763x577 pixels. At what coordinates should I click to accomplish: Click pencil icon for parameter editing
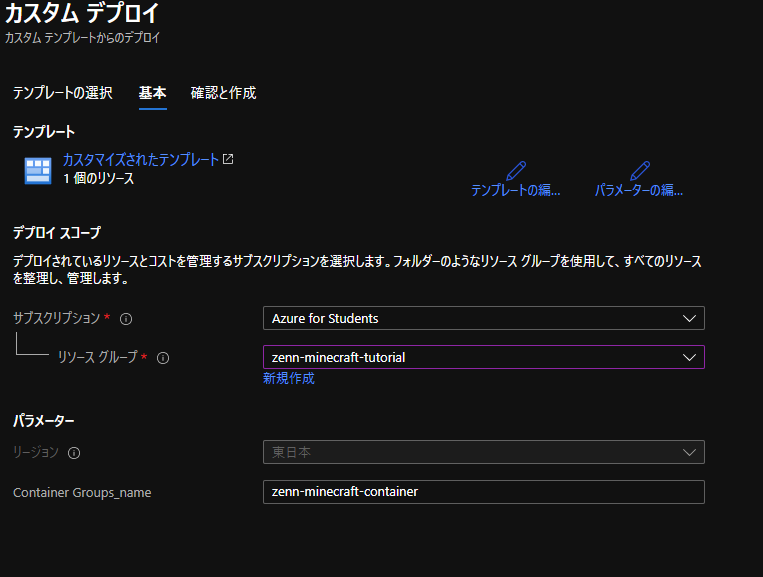pos(639,171)
